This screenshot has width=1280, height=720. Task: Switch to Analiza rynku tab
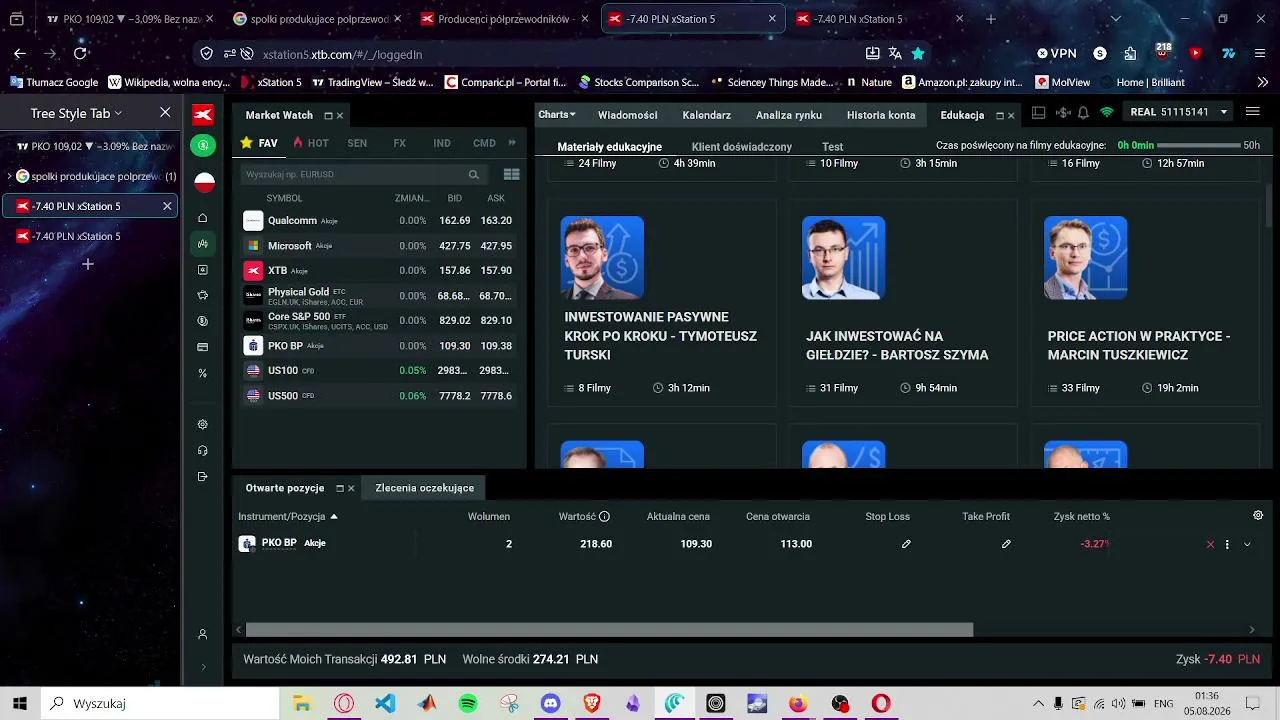point(789,115)
